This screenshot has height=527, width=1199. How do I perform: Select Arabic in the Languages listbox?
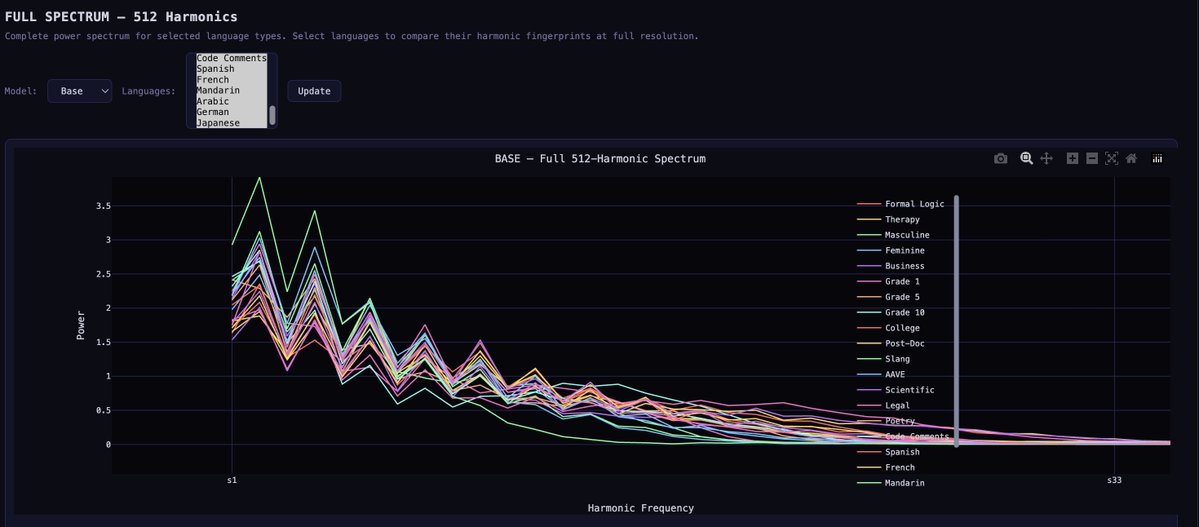[x=231, y=101]
